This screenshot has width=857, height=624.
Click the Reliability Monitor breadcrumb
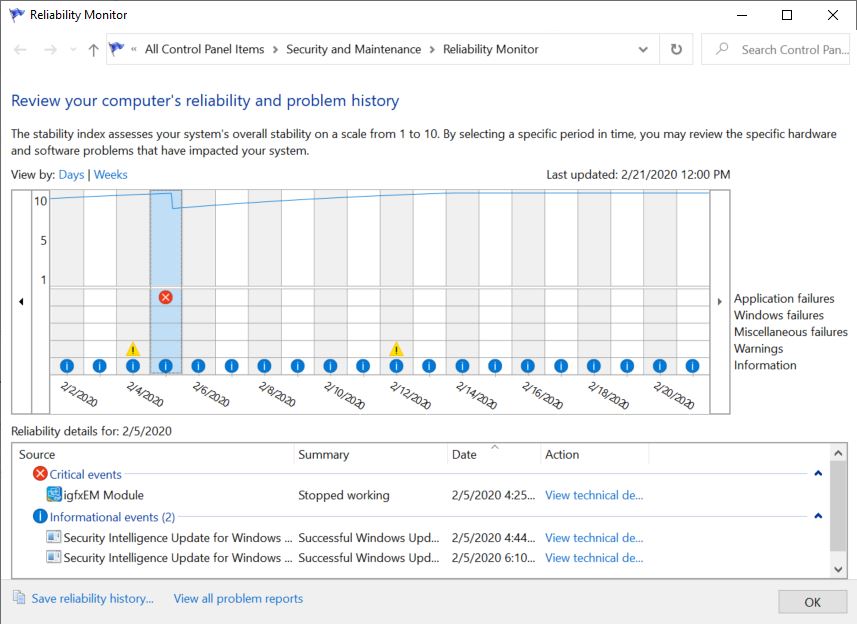tap(491, 49)
